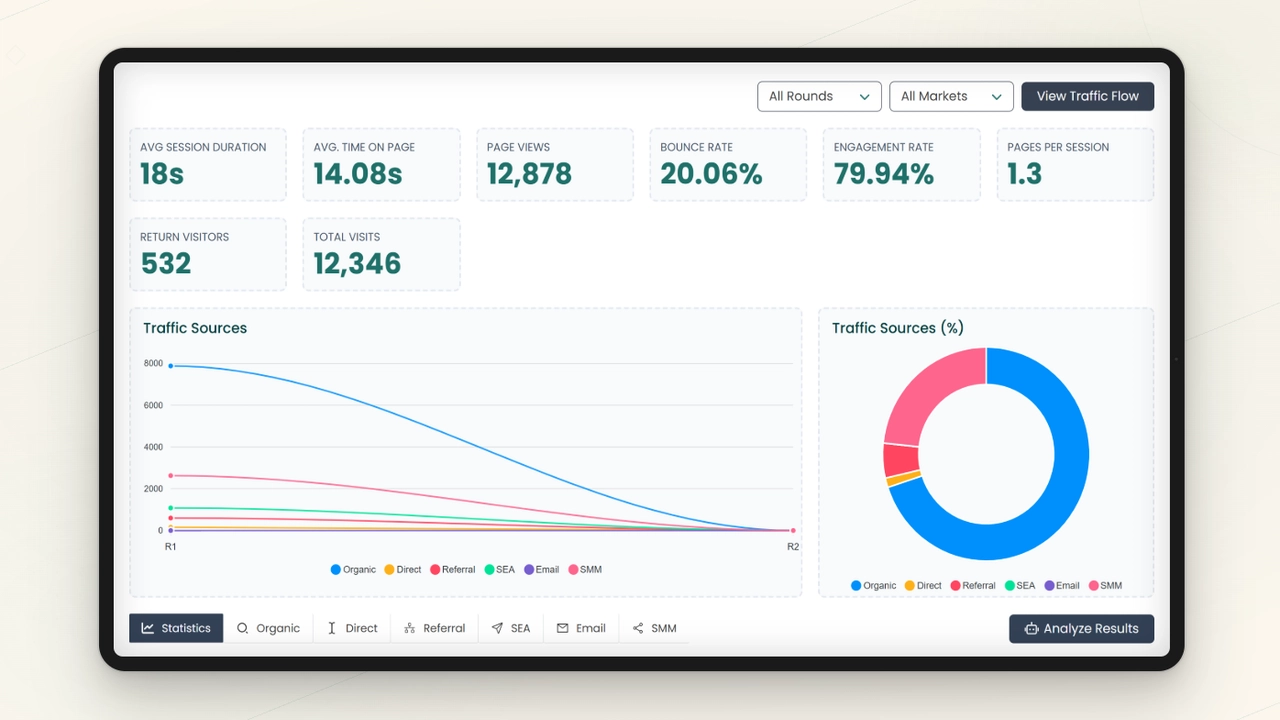Select the SMM share icon
The image size is (1280, 720).
638,628
